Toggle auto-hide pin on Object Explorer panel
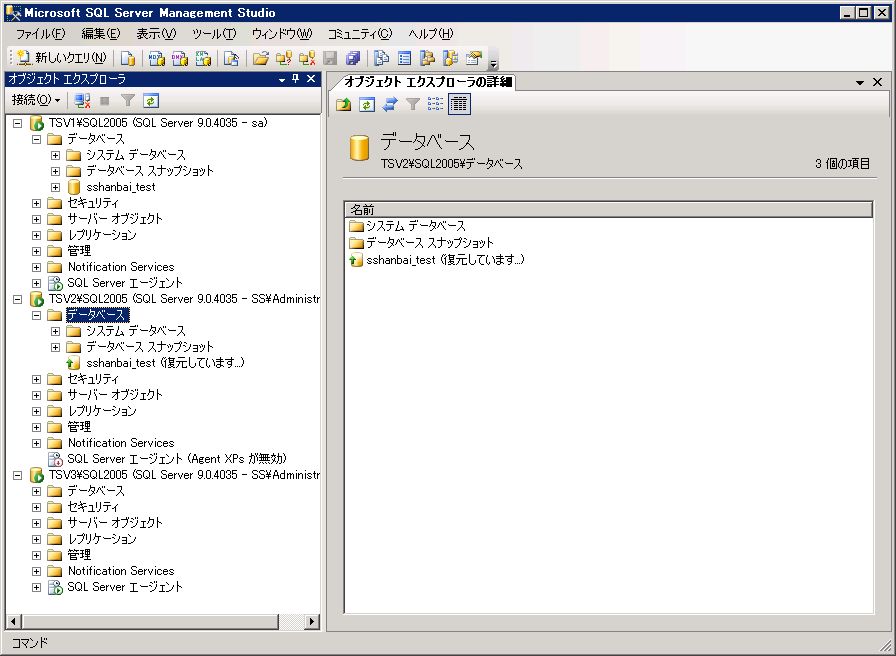The height and width of the screenshot is (656, 896). (295, 79)
